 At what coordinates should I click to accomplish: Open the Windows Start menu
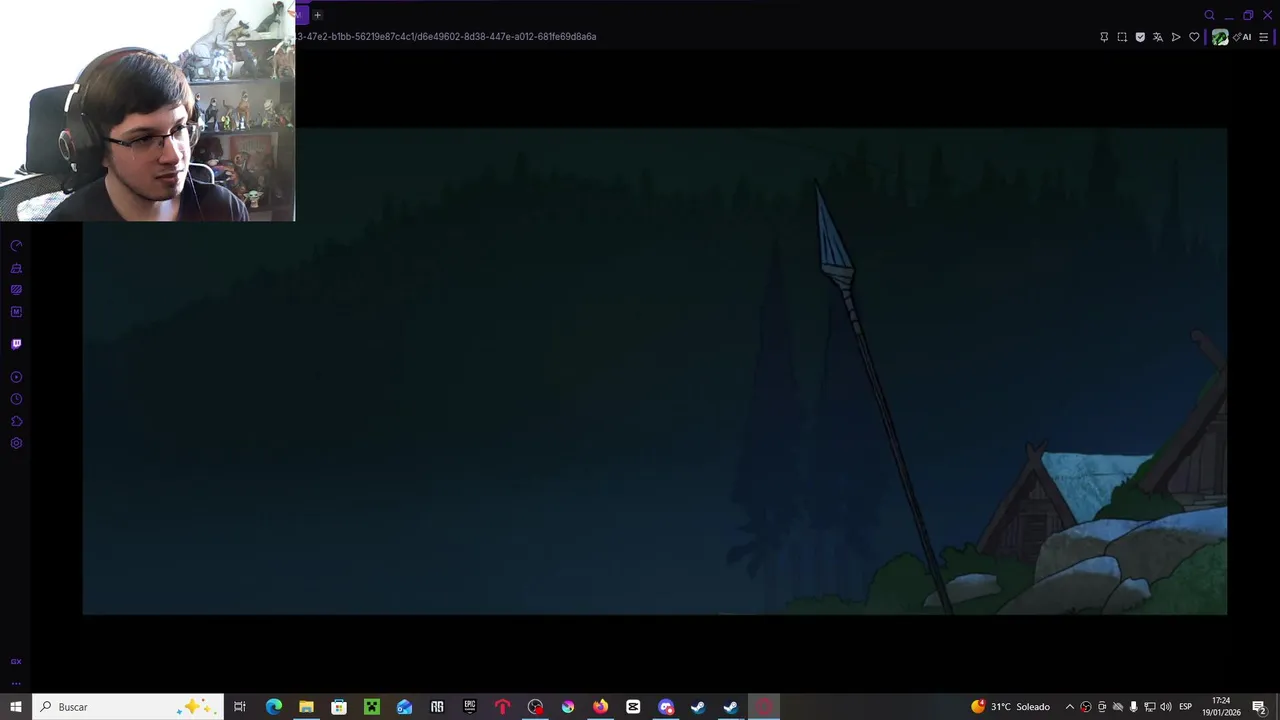16,707
